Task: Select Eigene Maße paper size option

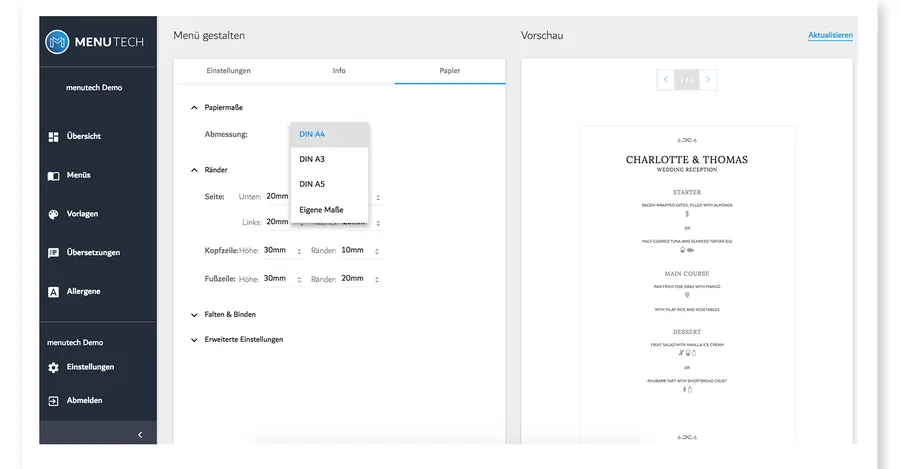Action: click(320, 209)
